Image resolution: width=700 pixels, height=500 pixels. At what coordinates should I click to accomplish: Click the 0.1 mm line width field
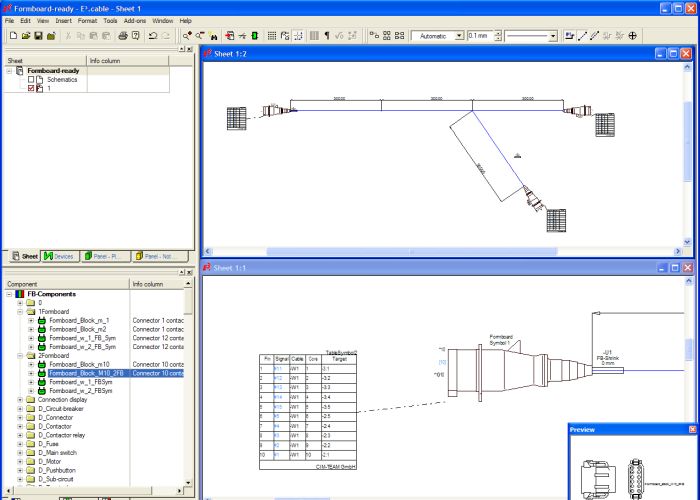(x=479, y=35)
